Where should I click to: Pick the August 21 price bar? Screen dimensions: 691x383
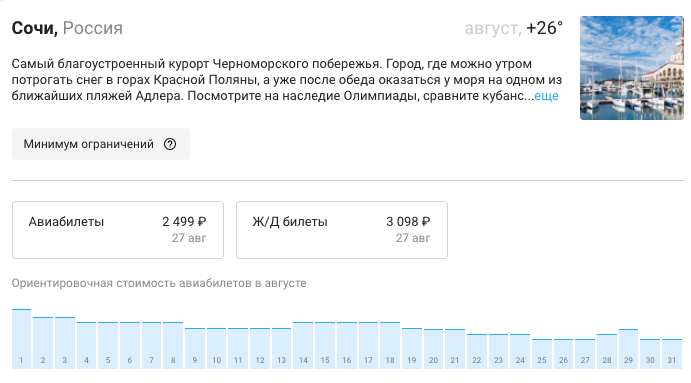point(455,349)
